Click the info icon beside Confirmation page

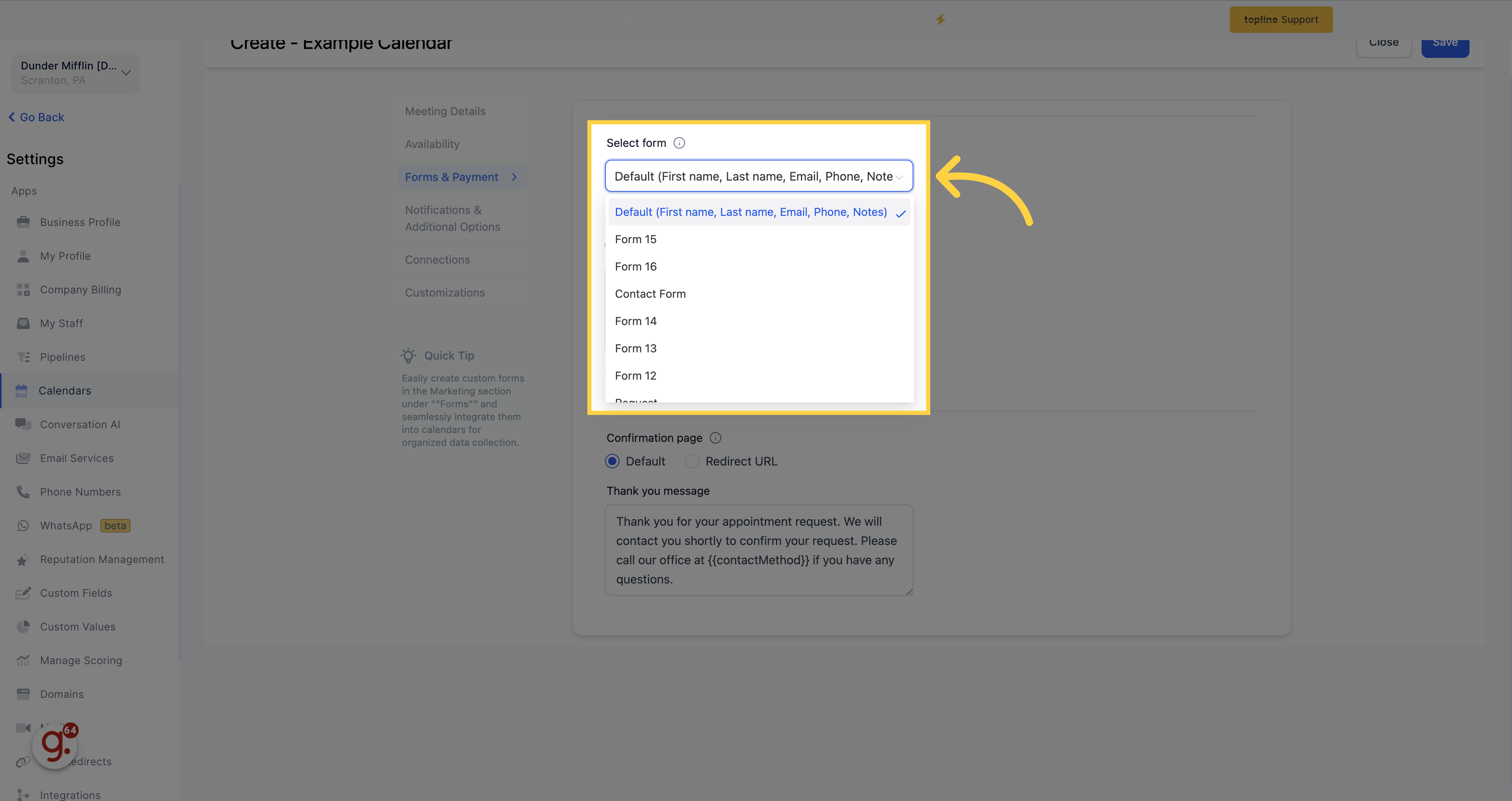715,438
